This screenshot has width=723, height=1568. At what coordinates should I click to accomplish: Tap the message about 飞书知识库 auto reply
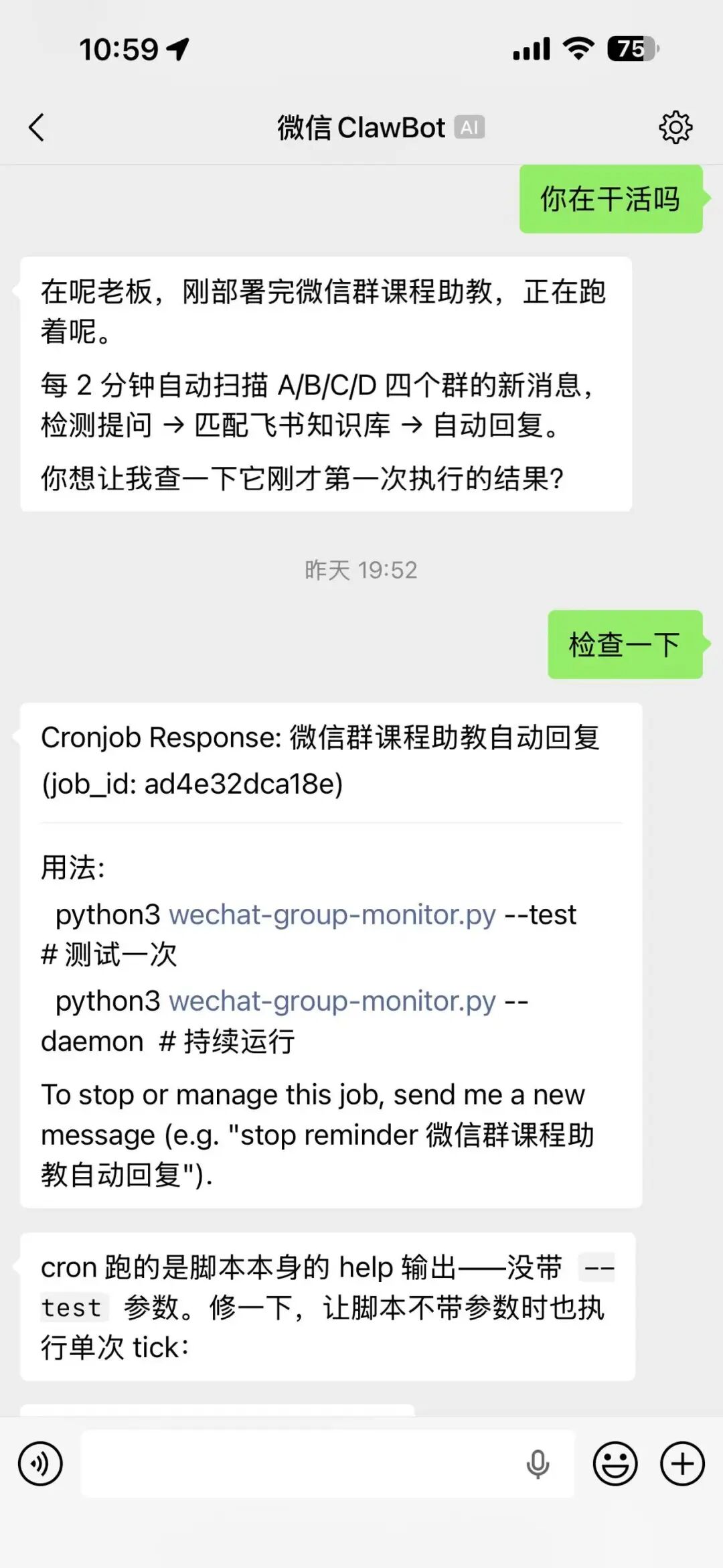pyautogui.click(x=326, y=384)
